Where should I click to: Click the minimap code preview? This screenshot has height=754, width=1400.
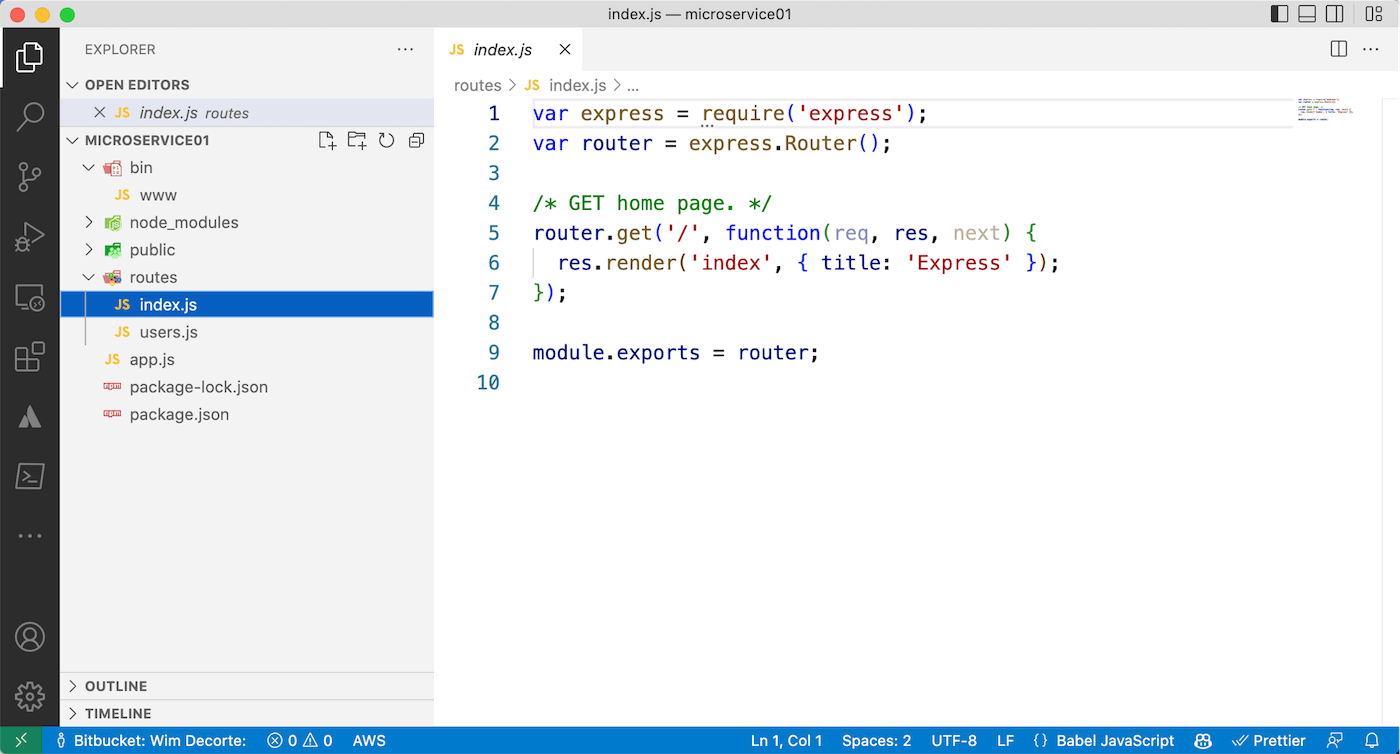[1325, 108]
